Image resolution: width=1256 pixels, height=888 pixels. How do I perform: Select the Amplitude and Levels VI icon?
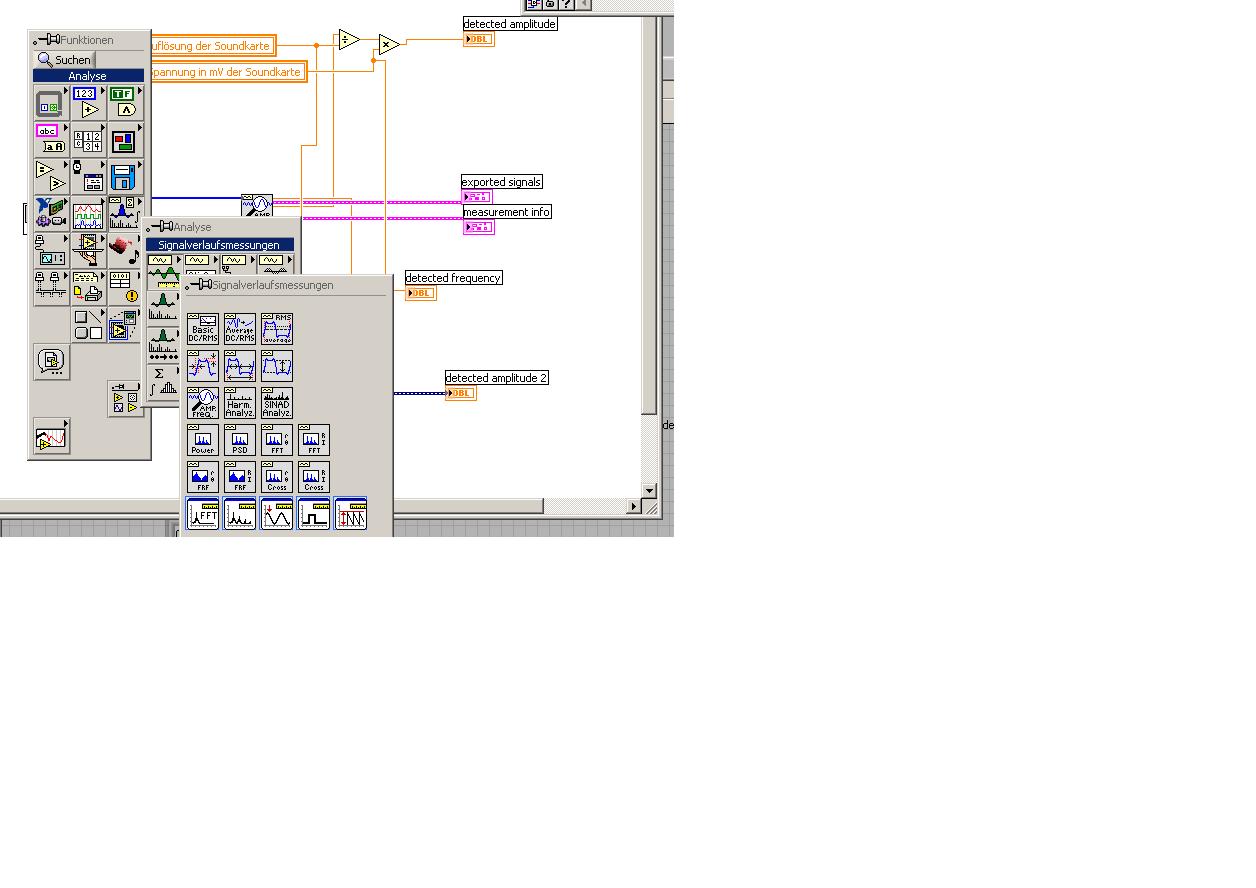(x=277, y=366)
